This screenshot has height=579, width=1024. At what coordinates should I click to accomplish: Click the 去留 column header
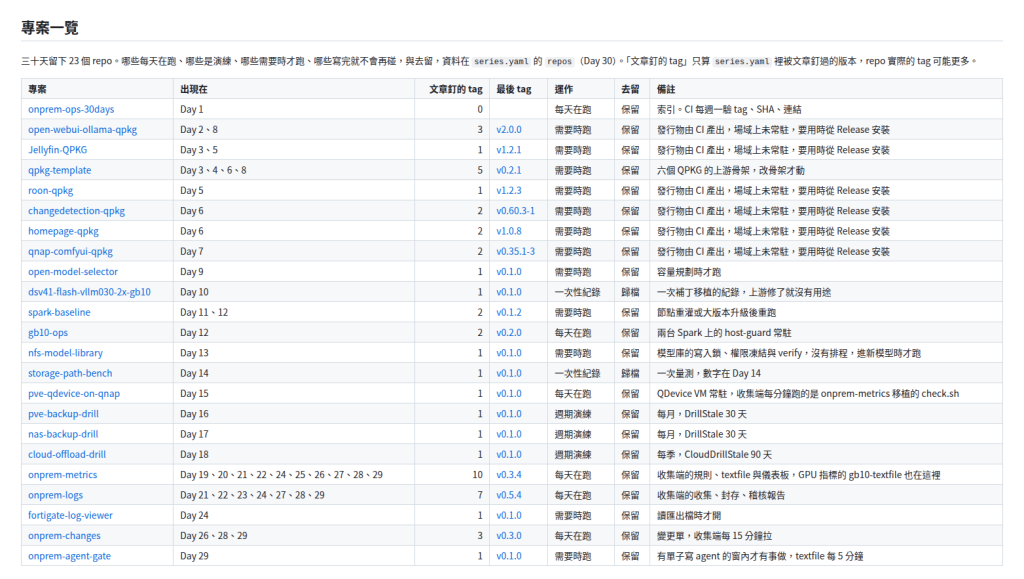[630, 89]
